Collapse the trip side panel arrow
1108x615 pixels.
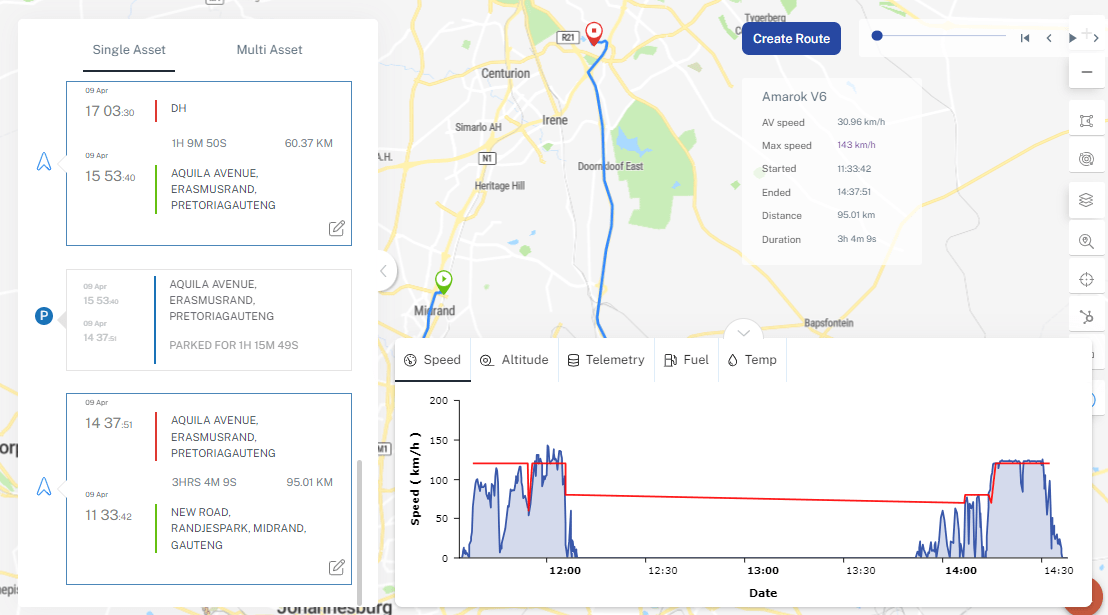(x=382, y=271)
